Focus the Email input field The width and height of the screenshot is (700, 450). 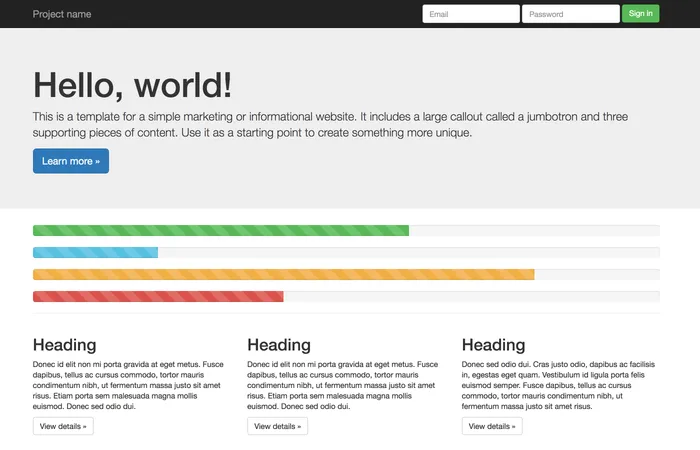470,14
